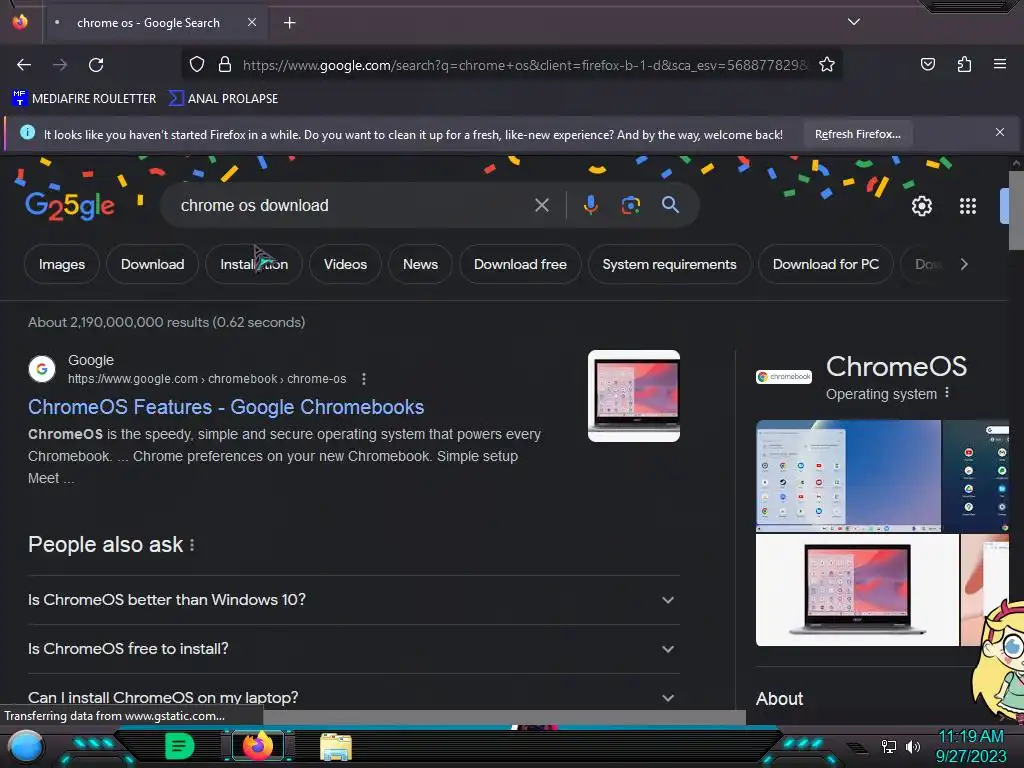Open the volume tray icon
The height and width of the screenshot is (768, 1024).
click(x=913, y=746)
